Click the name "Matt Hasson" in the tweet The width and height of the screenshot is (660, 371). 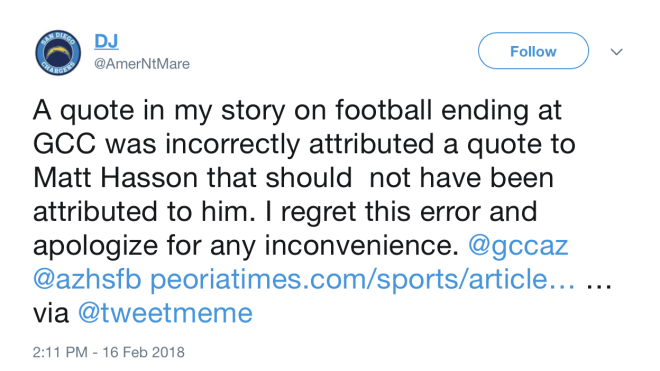(x=115, y=178)
